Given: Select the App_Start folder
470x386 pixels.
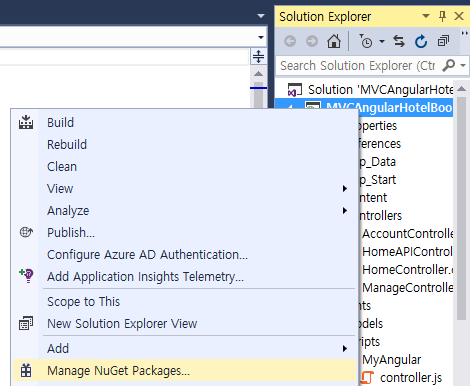Looking at the screenshot, I should [x=377, y=180].
